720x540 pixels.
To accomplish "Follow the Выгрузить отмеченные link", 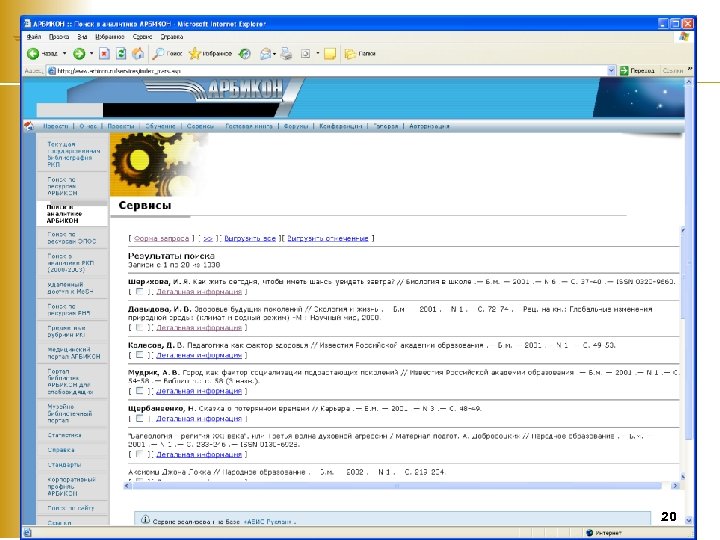I will coord(327,238).
